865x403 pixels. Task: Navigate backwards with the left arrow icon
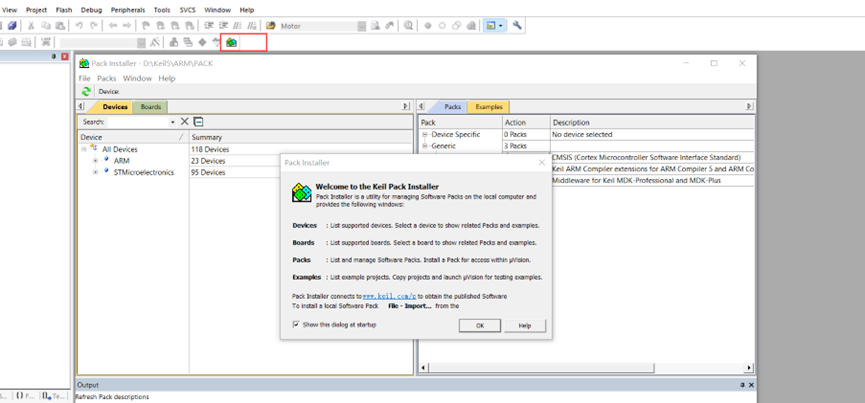tap(113, 25)
